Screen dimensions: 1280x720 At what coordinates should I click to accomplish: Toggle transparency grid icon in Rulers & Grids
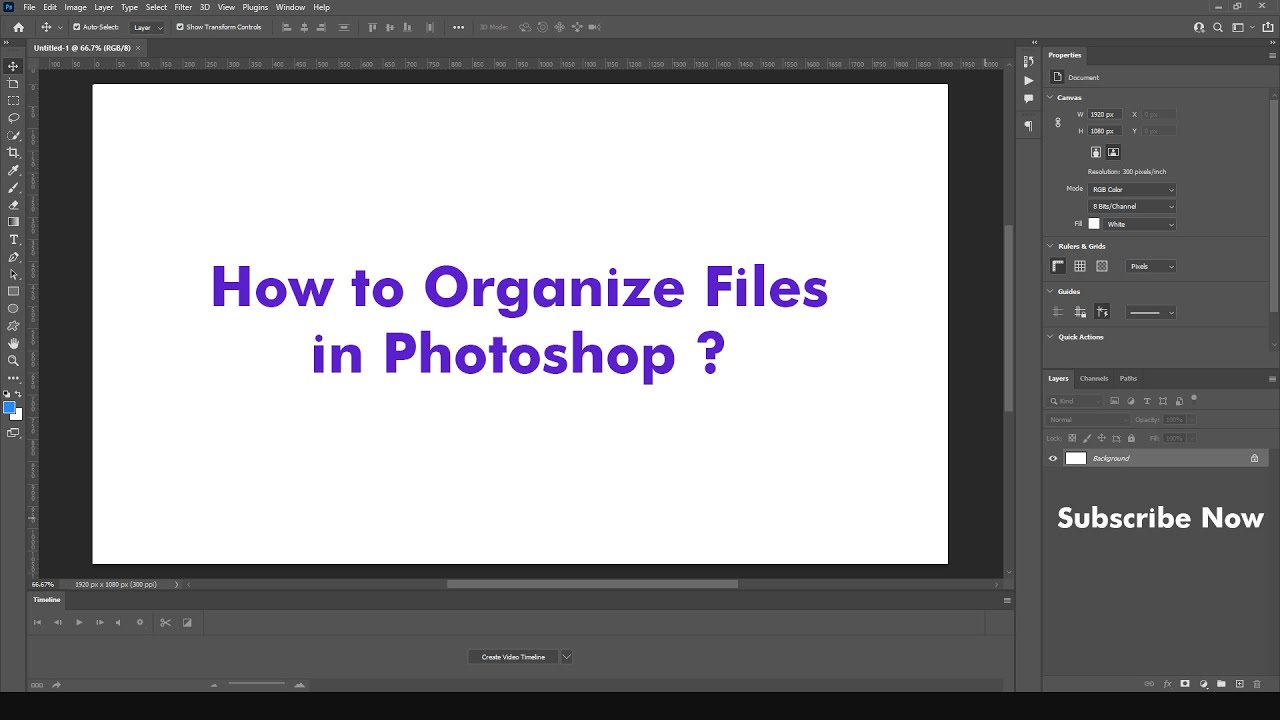1102,266
